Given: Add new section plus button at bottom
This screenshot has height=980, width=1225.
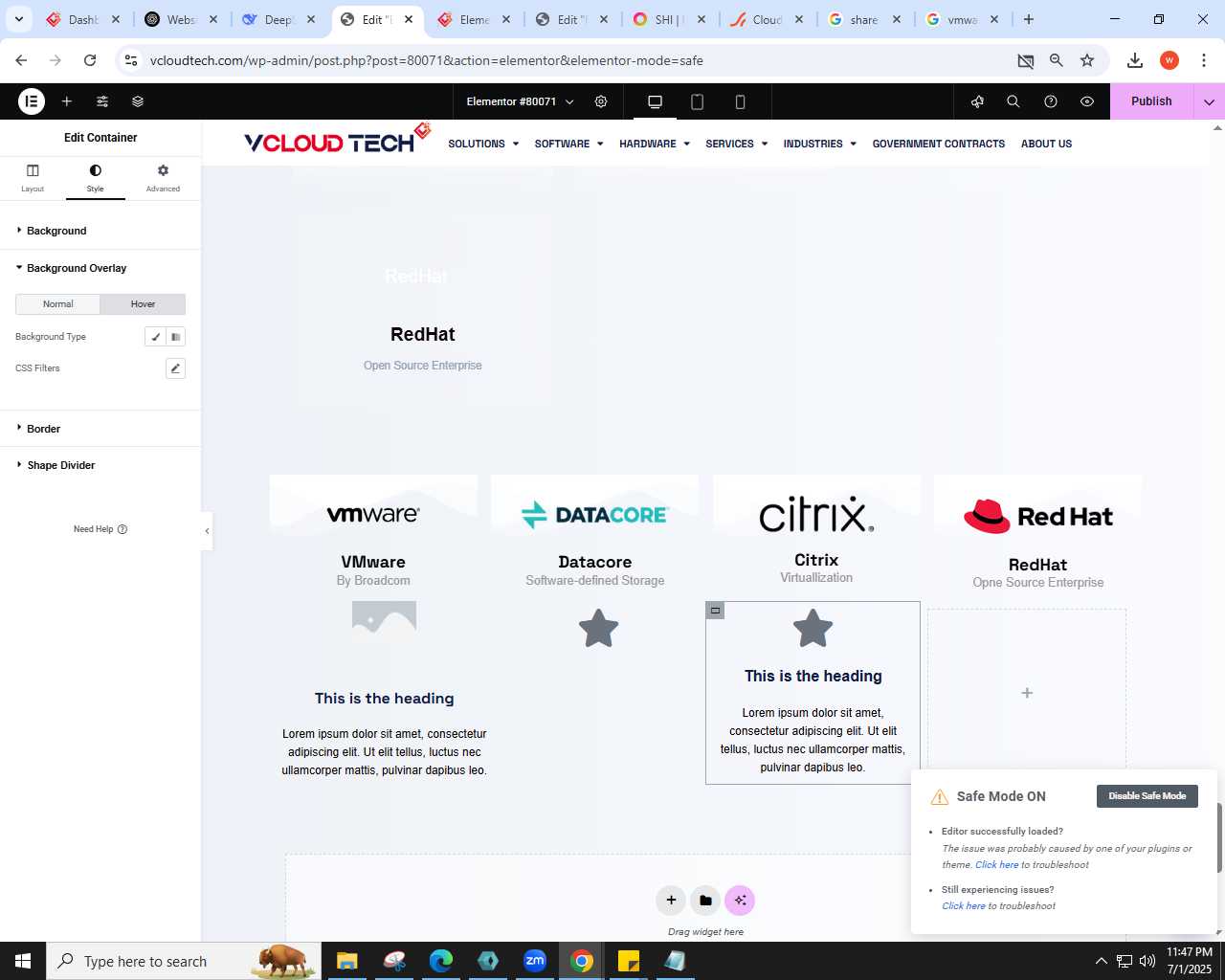Looking at the screenshot, I should pyautogui.click(x=671, y=900).
